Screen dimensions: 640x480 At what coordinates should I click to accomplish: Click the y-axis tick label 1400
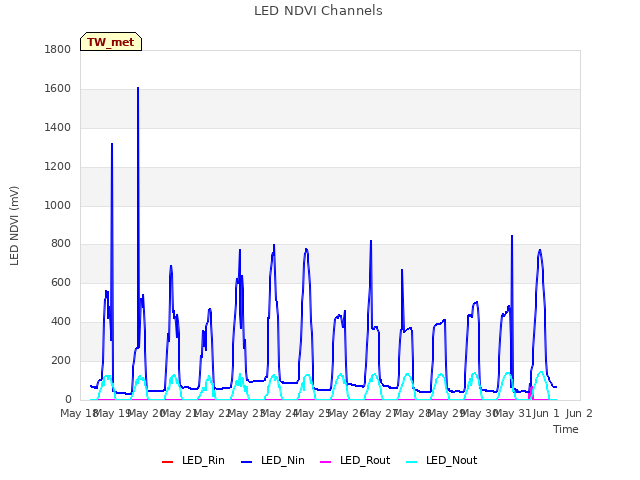tap(58, 127)
